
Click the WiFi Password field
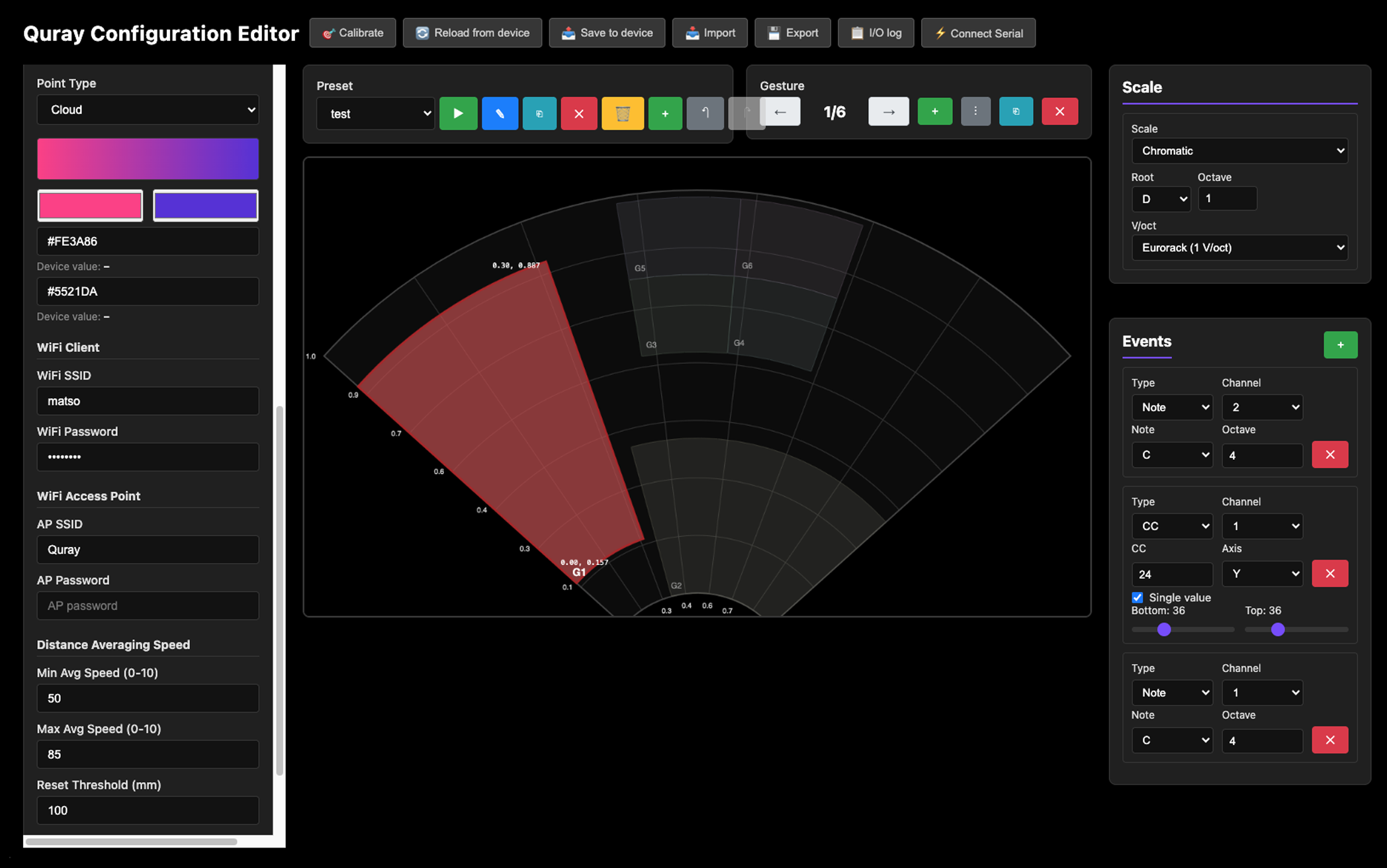tap(148, 456)
